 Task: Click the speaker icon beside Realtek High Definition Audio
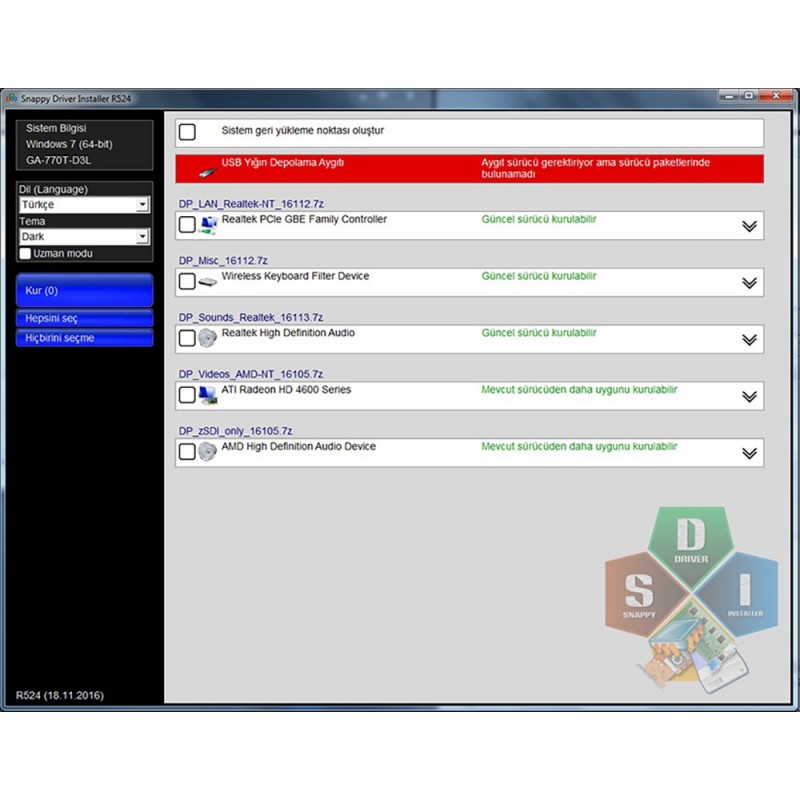208,338
